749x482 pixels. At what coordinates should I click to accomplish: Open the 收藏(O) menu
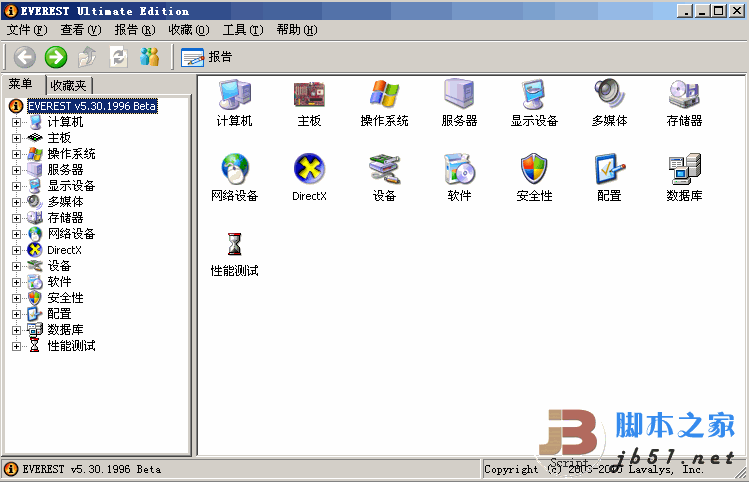189,30
